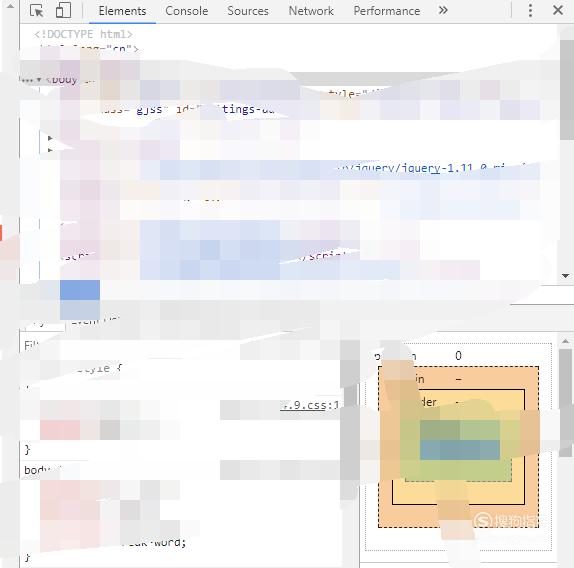Close the DevTools panel
Image resolution: width=574 pixels, height=568 pixels.
[x=558, y=10]
